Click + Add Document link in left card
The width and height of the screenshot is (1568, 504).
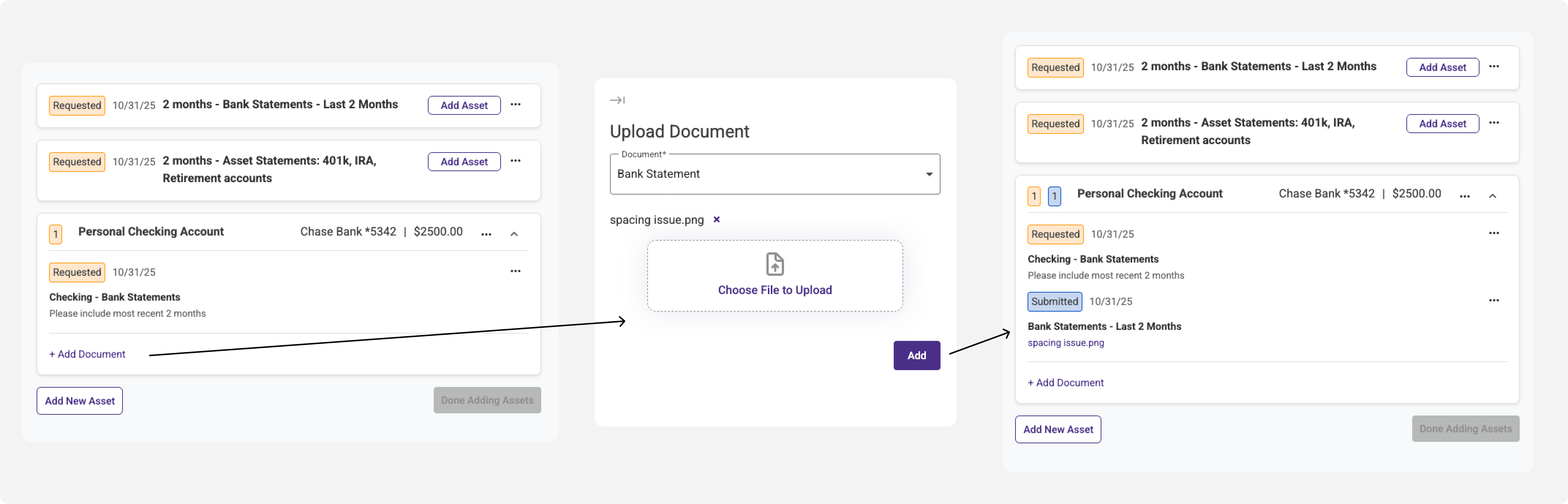pyautogui.click(x=87, y=354)
